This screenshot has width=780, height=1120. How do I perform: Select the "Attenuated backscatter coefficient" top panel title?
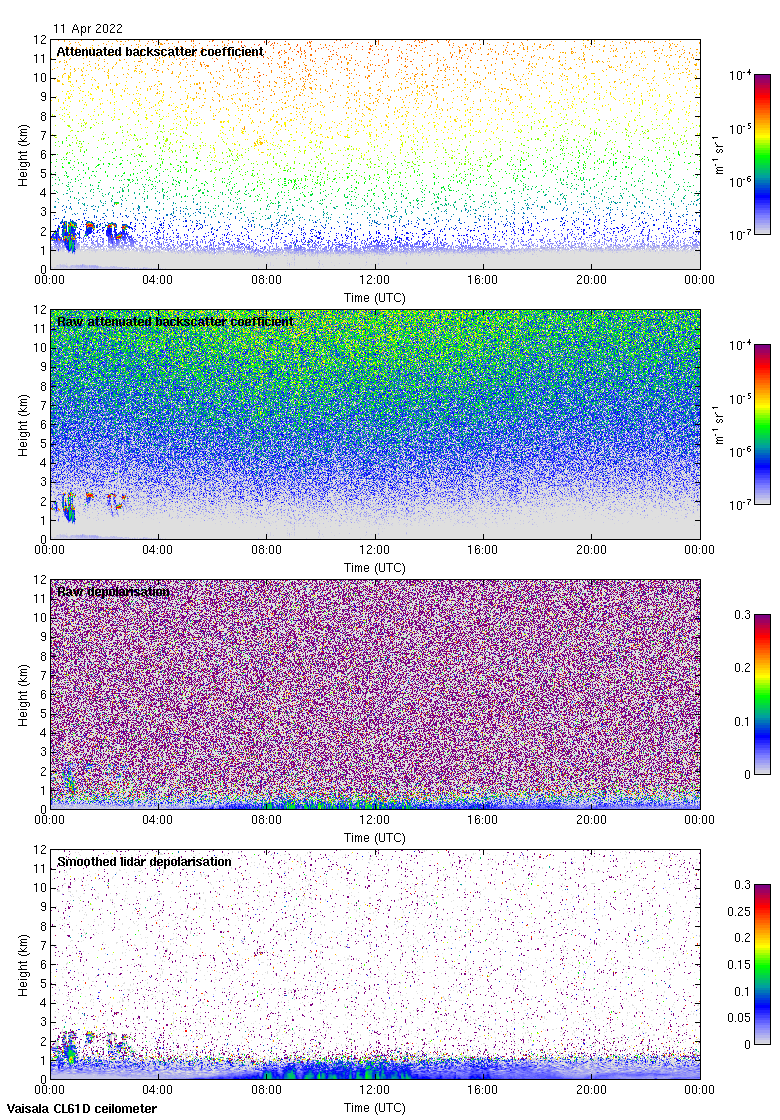pos(160,51)
